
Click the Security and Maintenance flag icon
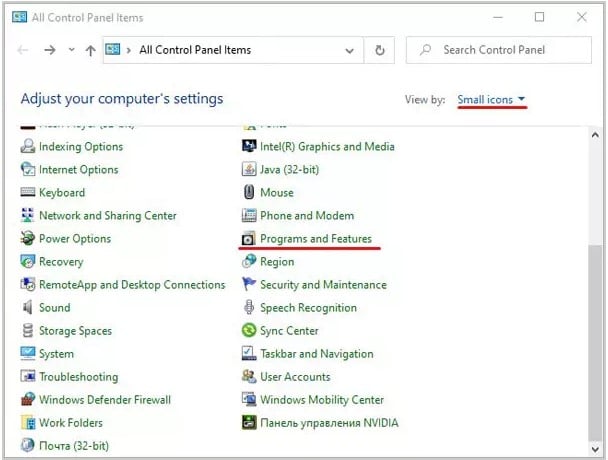point(249,284)
